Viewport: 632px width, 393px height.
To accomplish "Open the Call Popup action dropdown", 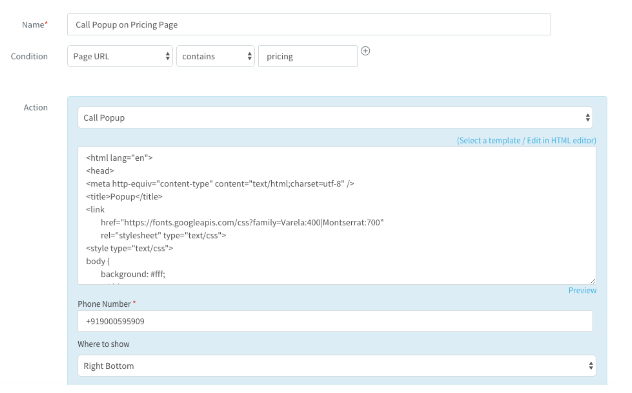I will [x=335, y=118].
